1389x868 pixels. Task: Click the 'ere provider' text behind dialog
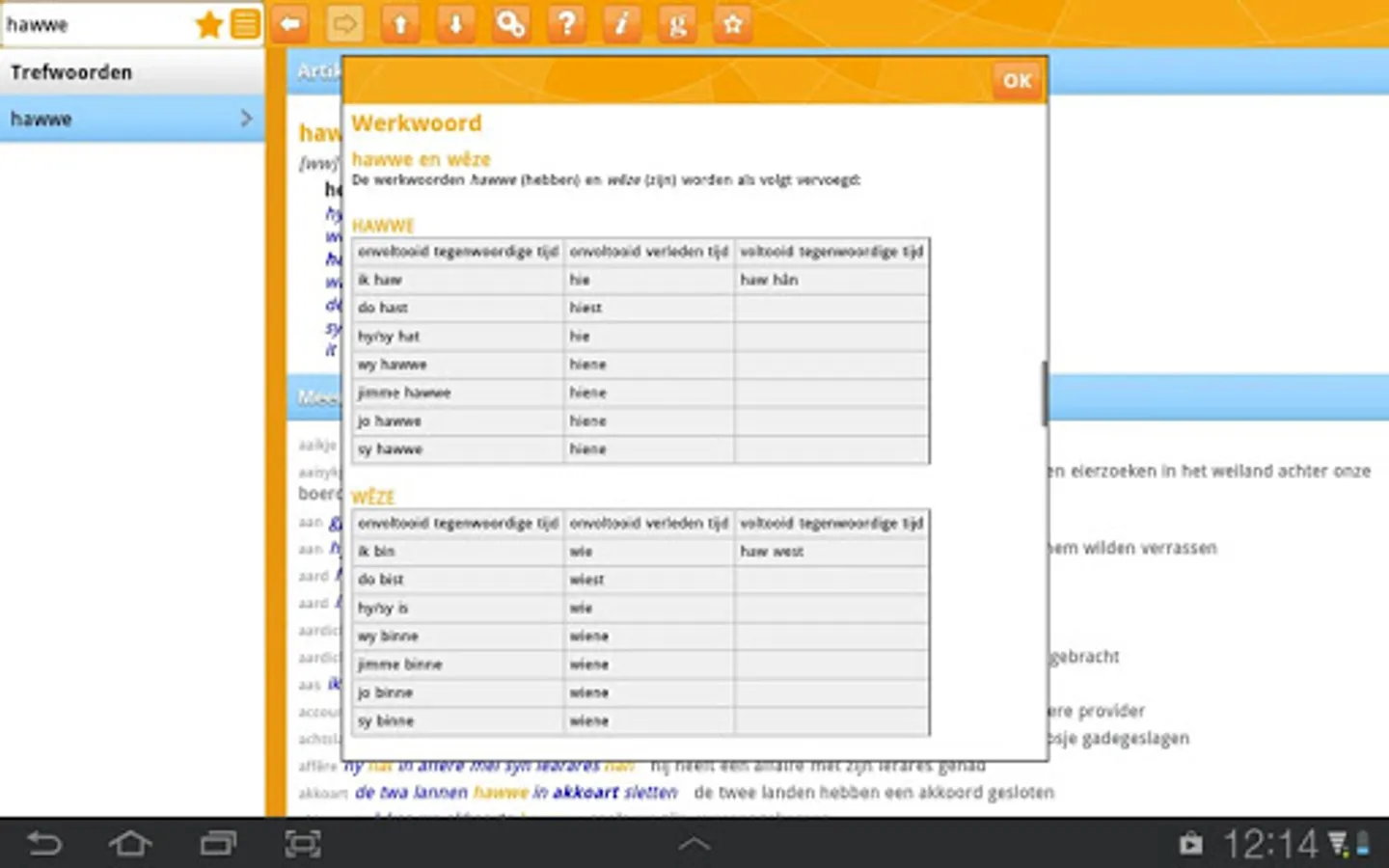[1097, 711]
